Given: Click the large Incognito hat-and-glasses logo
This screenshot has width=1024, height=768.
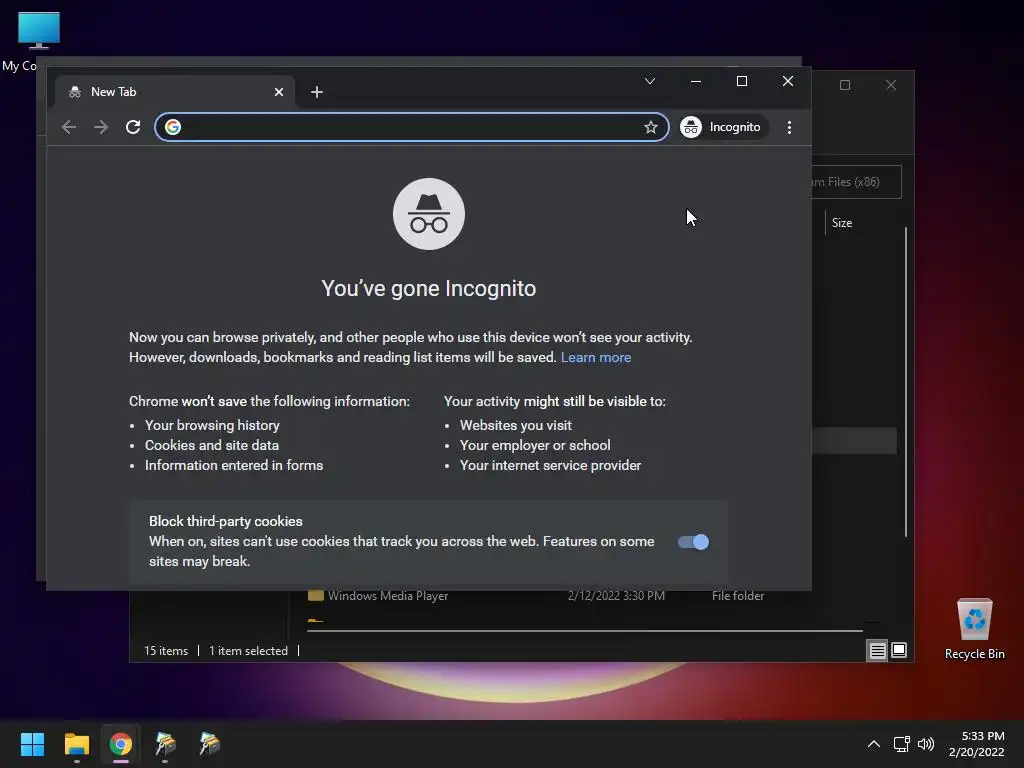Looking at the screenshot, I should (x=428, y=214).
